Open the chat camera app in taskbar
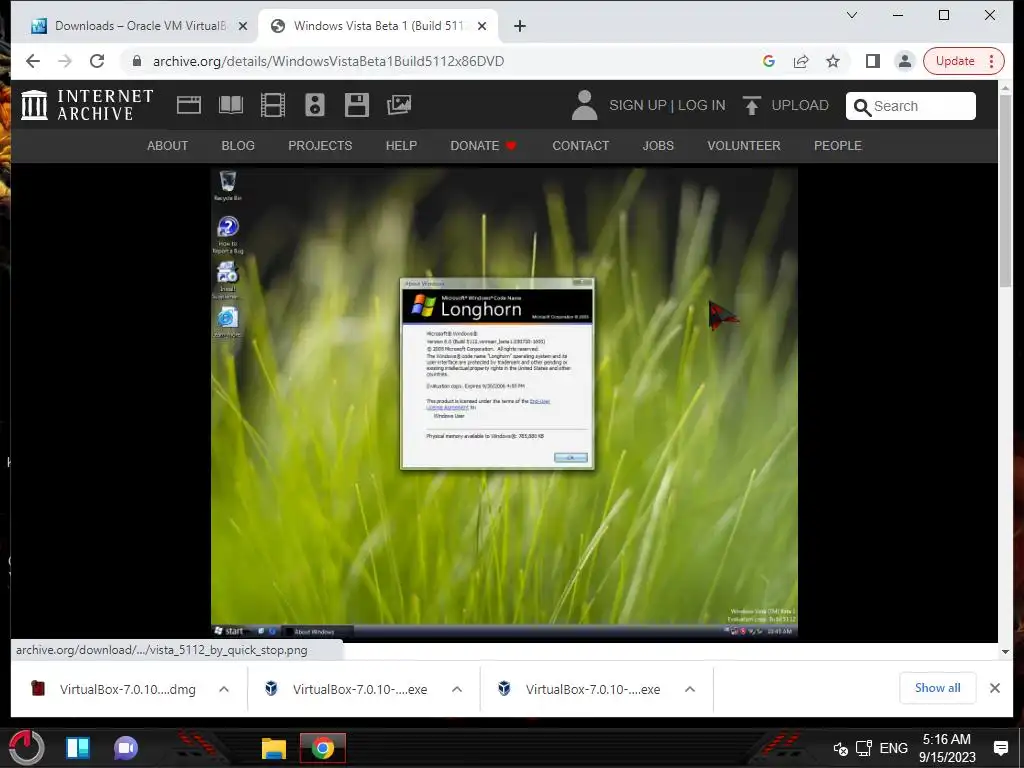 pyautogui.click(x=126, y=748)
